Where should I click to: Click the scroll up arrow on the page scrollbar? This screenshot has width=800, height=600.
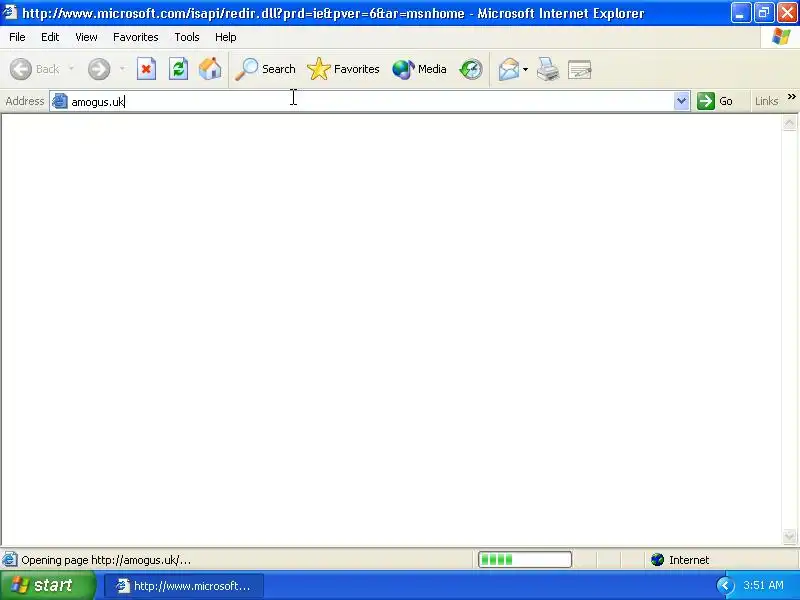click(x=789, y=122)
